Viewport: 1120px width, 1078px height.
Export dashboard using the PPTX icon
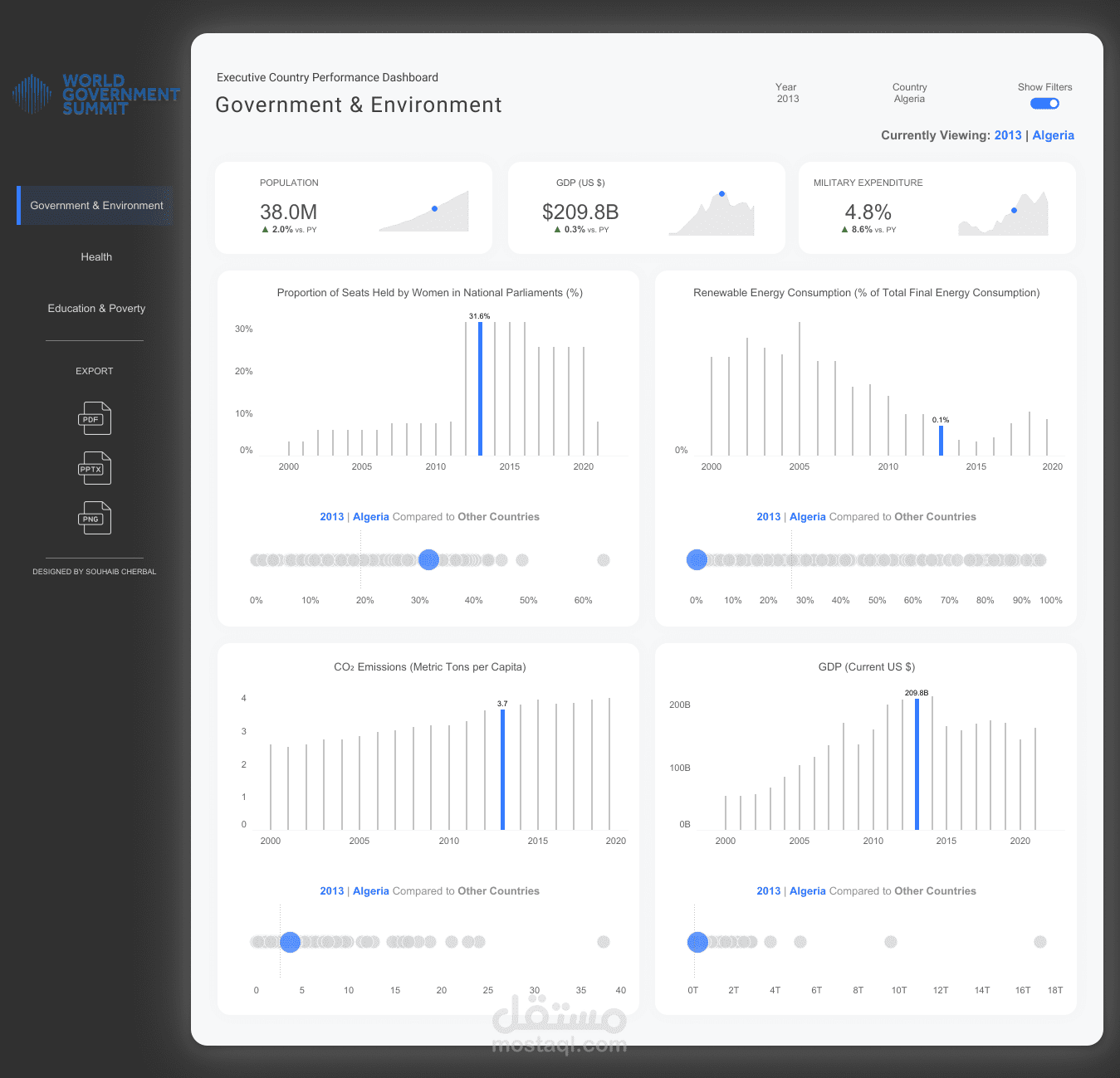click(x=95, y=468)
